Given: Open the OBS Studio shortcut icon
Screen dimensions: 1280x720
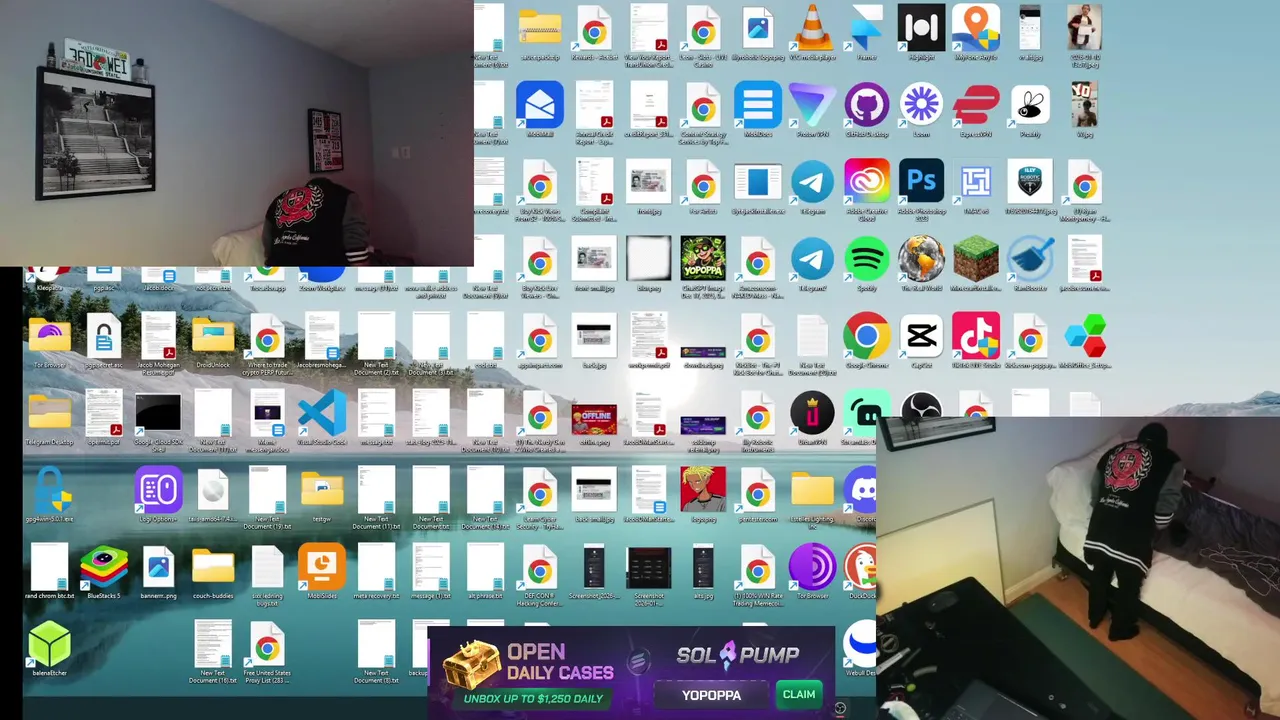Looking at the screenshot, I should click(921, 405).
